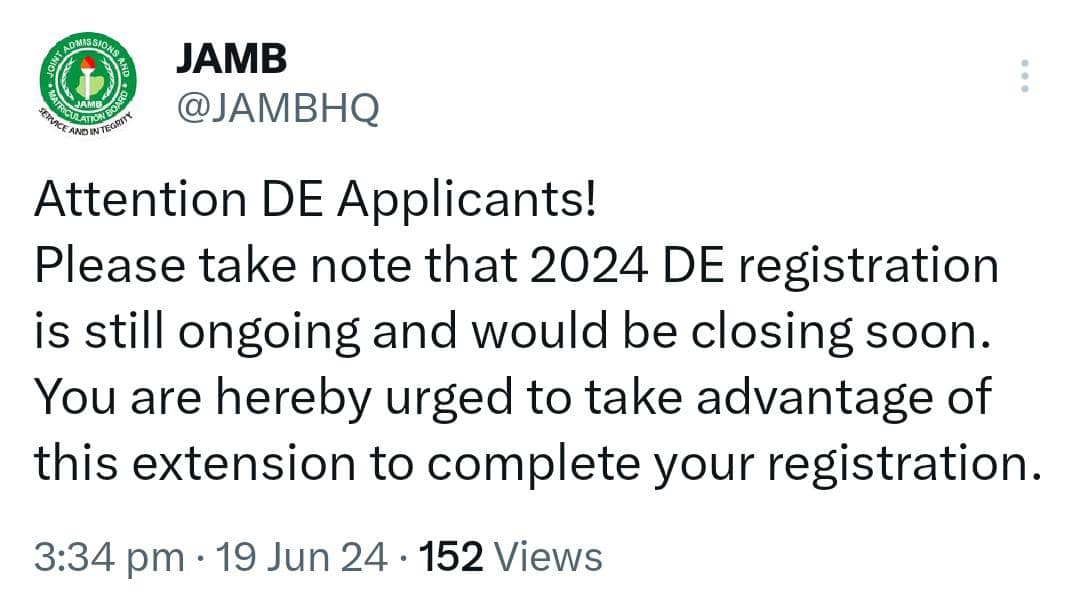Click '2024' in the tweet body
This screenshot has width=1080, height=602.
589,266
